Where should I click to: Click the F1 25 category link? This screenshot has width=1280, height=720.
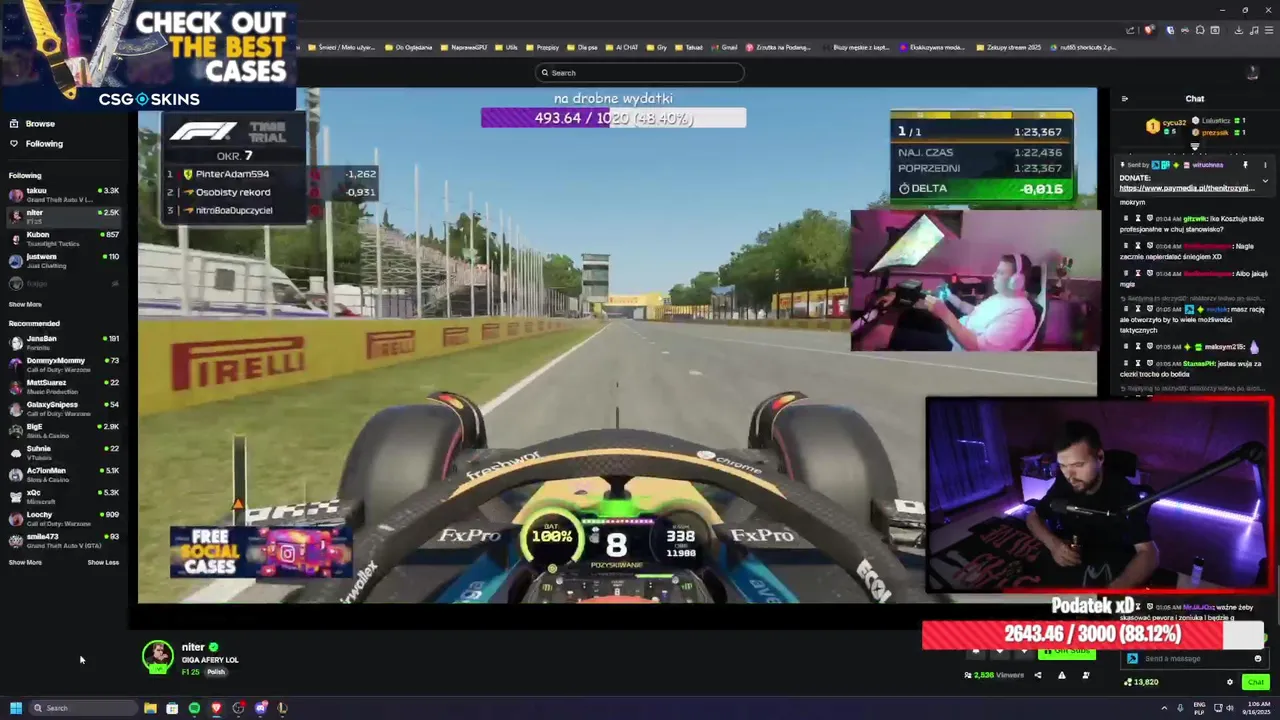click(190, 672)
